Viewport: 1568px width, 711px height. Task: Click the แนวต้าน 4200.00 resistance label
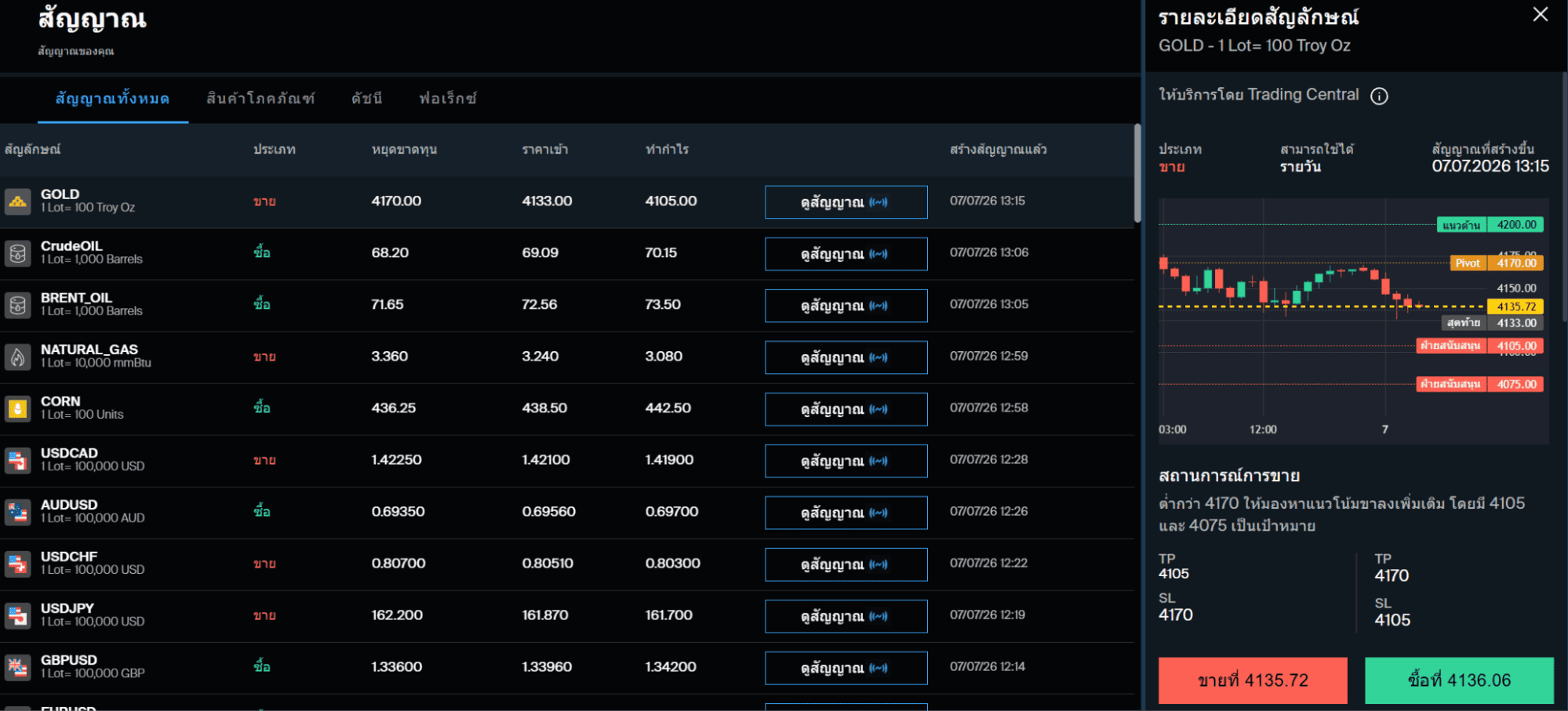1490,225
